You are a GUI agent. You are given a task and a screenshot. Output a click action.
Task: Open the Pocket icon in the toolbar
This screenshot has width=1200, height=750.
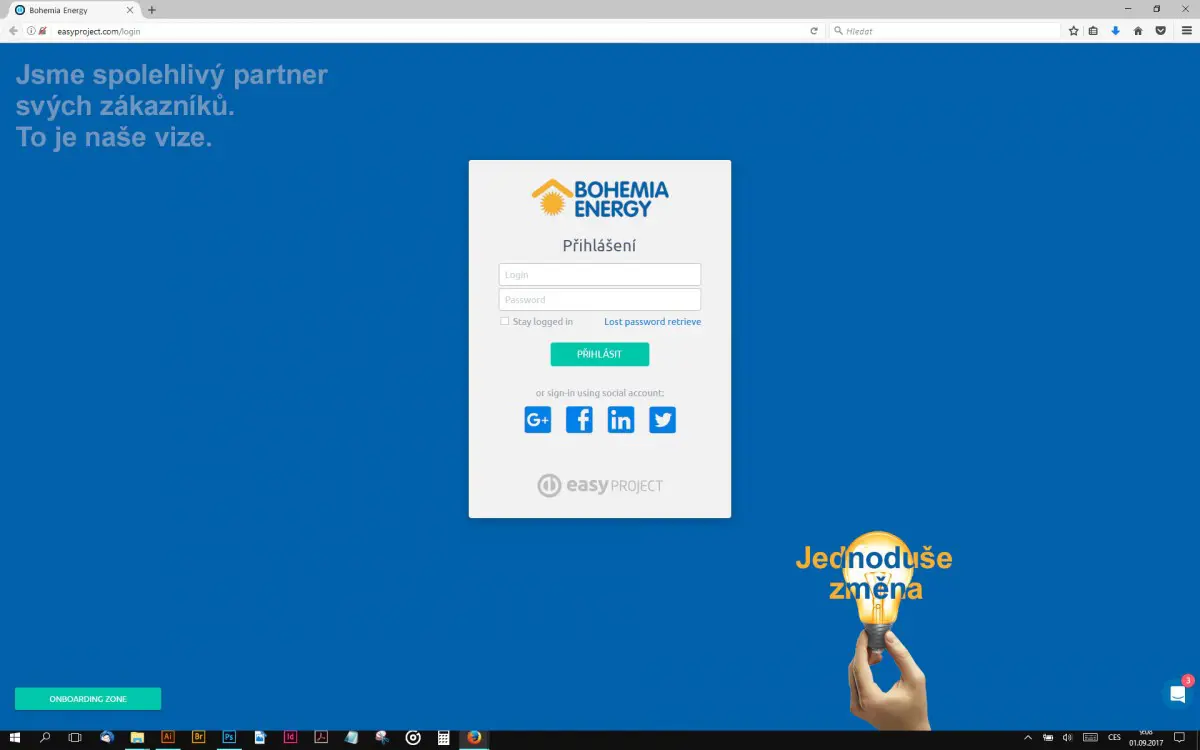coord(1160,31)
